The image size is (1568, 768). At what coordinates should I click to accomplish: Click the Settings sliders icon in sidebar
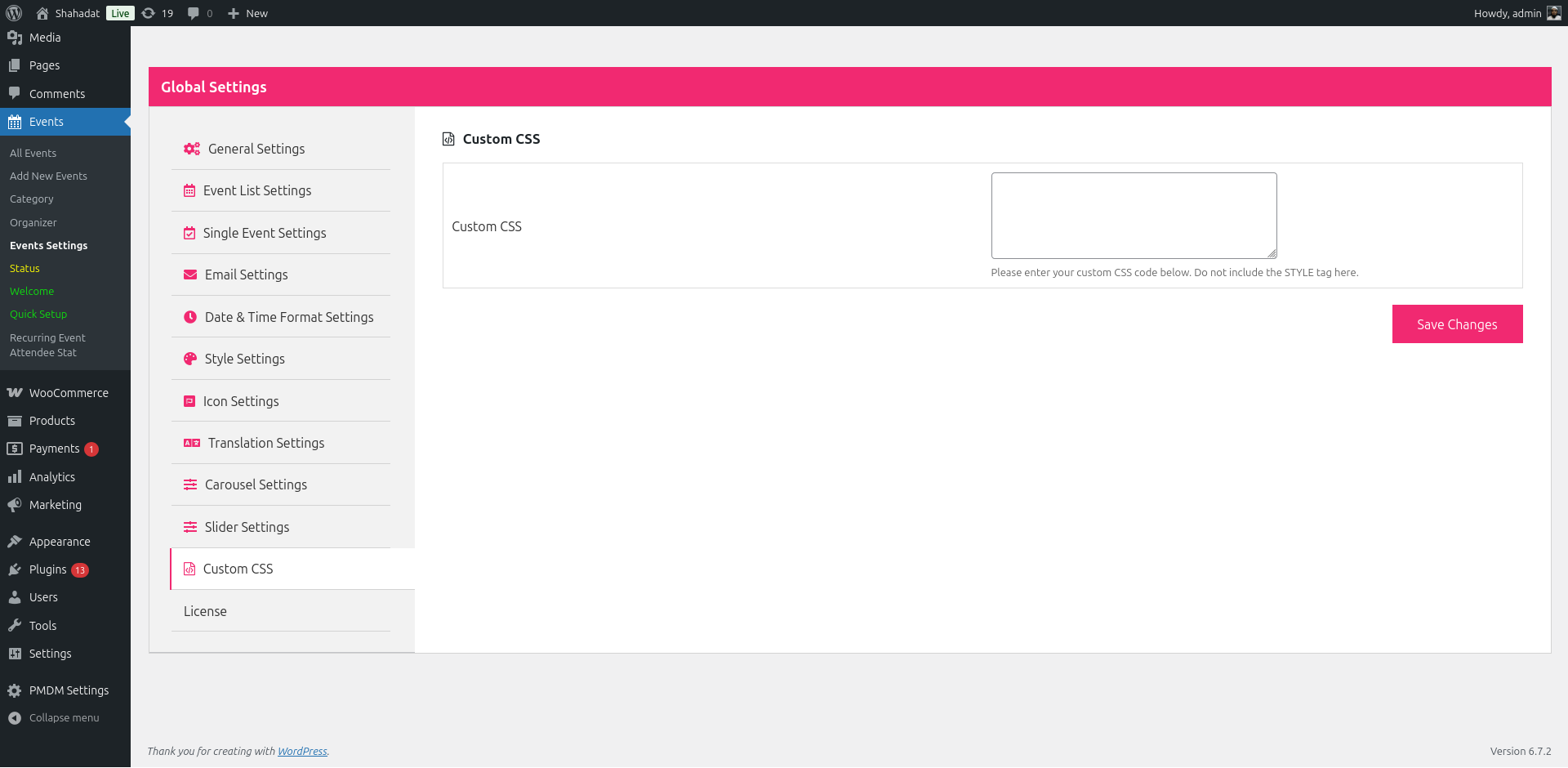pyautogui.click(x=15, y=654)
